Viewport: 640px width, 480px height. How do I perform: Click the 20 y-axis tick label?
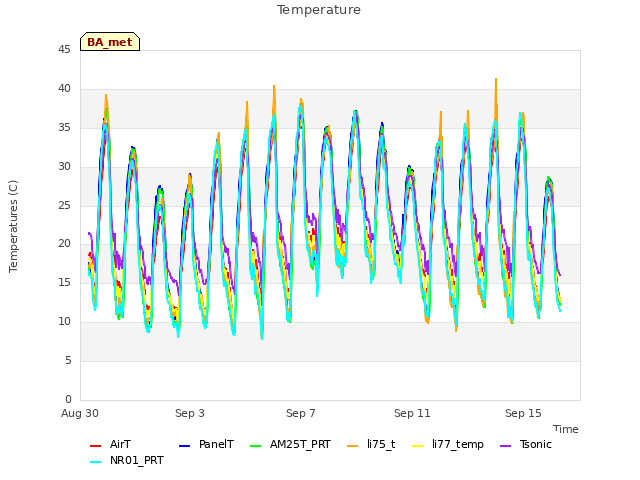point(64,244)
